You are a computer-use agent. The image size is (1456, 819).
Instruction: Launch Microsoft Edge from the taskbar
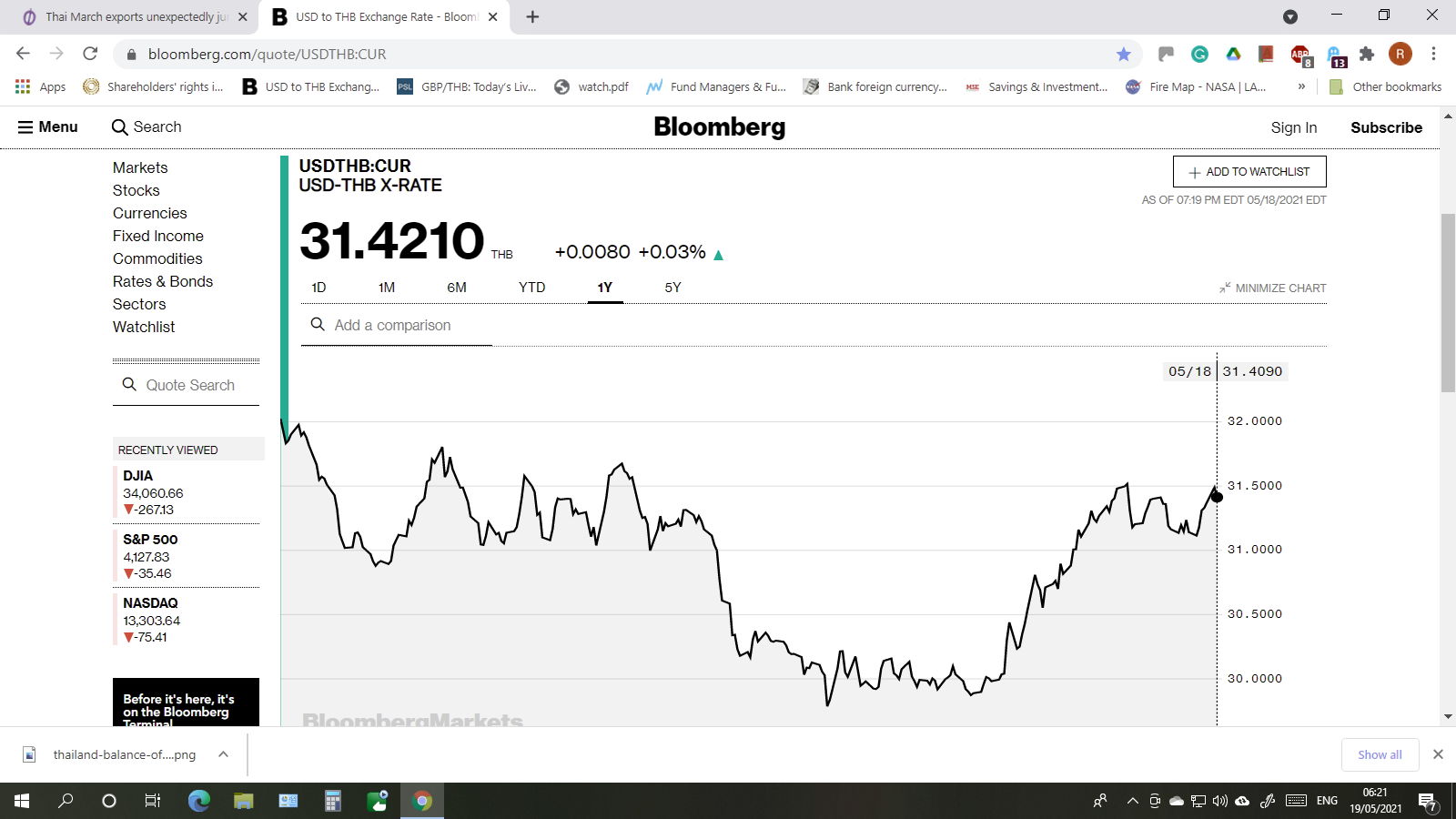[198, 801]
